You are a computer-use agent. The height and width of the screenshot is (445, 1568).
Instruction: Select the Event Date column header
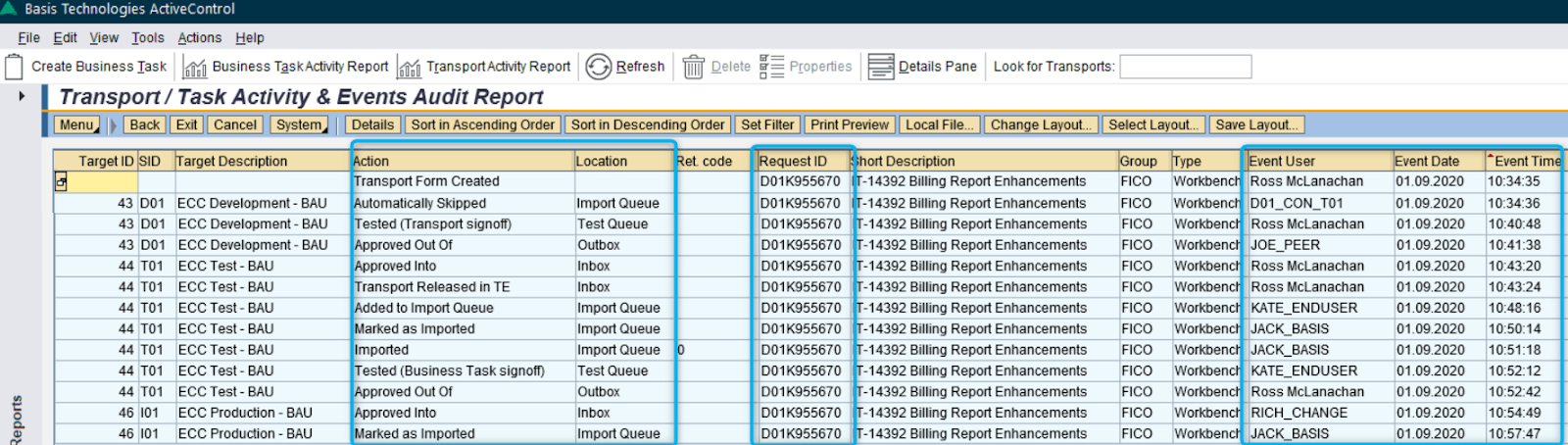[x=1440, y=162]
